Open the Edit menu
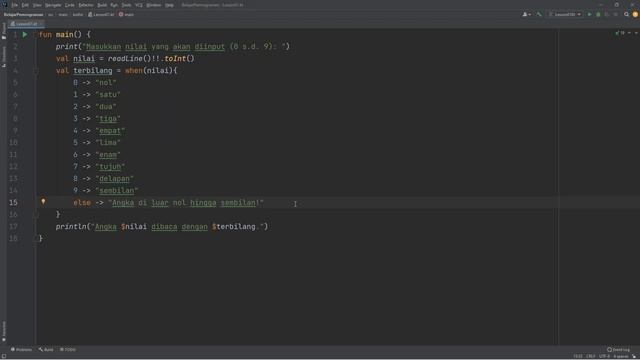 click(25, 5)
